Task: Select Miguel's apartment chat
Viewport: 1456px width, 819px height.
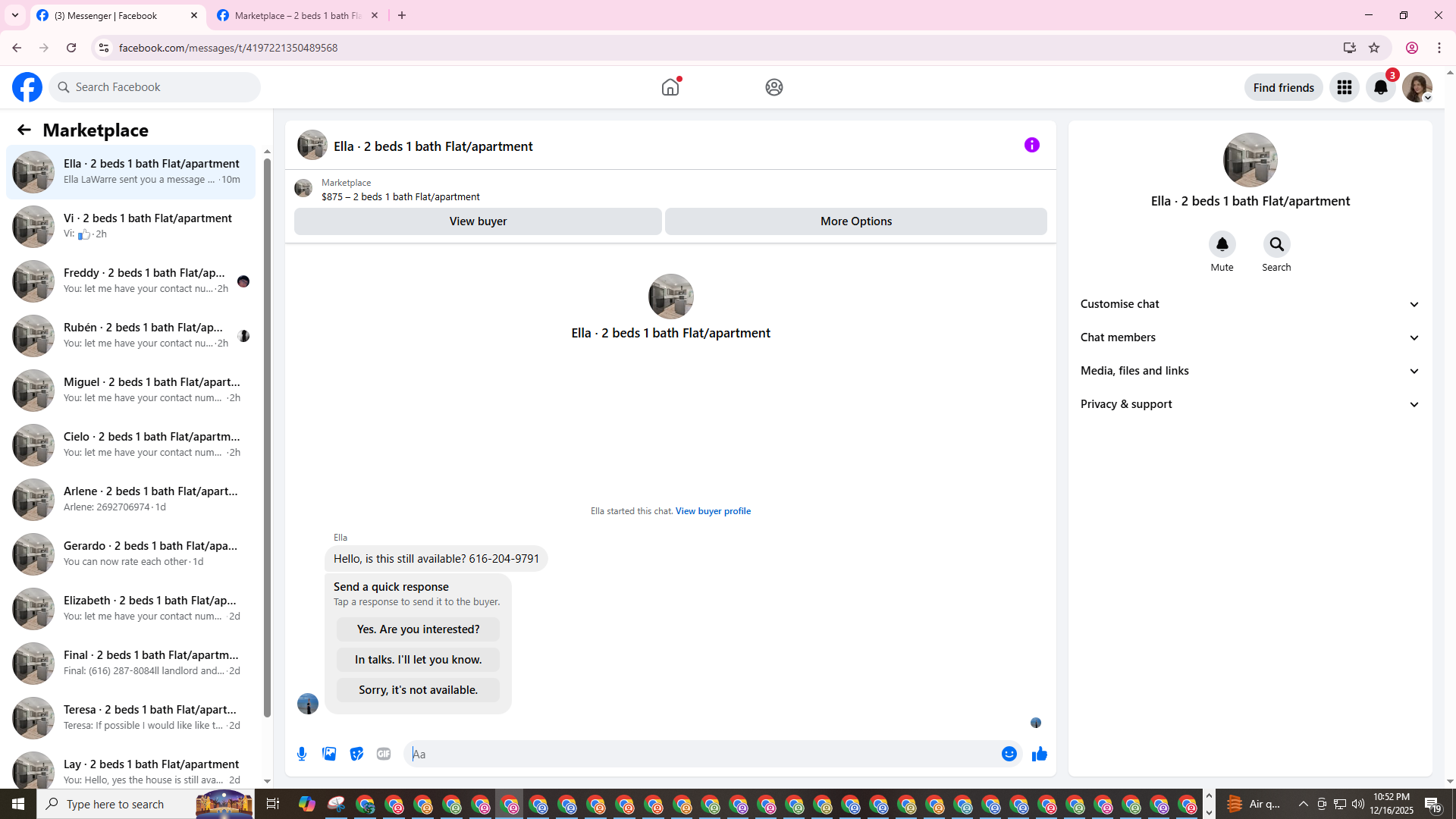Action: point(130,390)
